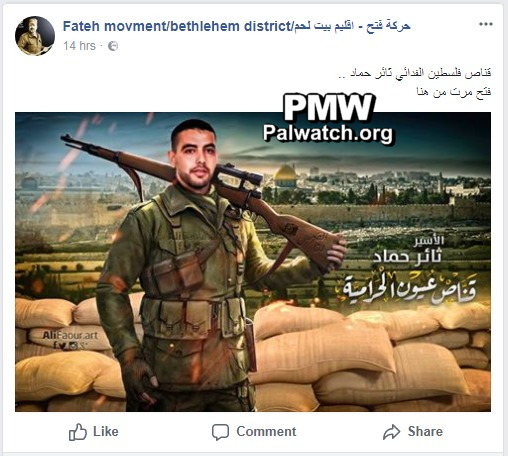Click the AliFaour.art signature on image
The height and width of the screenshot is (456, 508).
(70, 335)
